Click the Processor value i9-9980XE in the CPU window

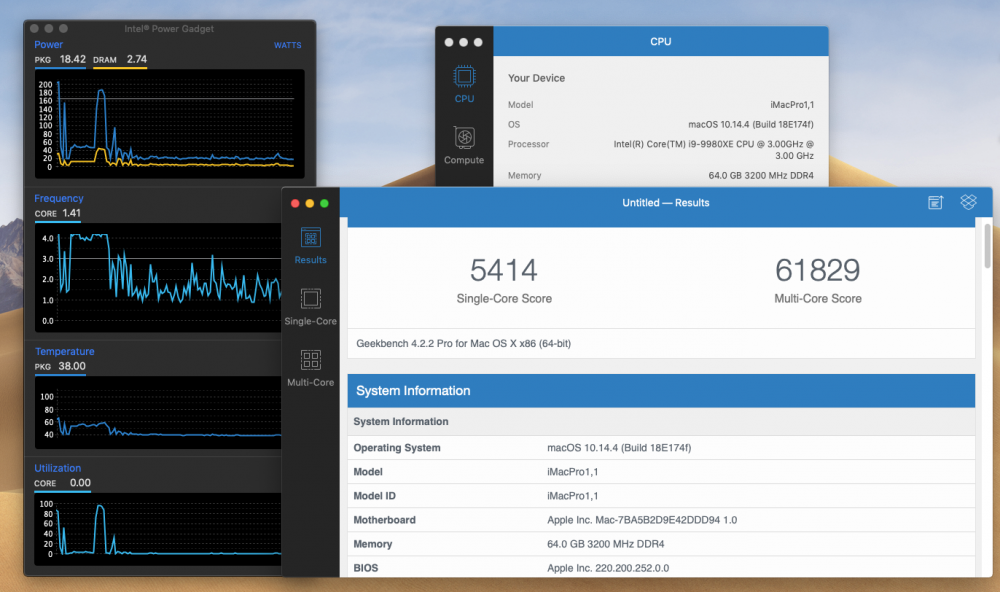[714, 150]
